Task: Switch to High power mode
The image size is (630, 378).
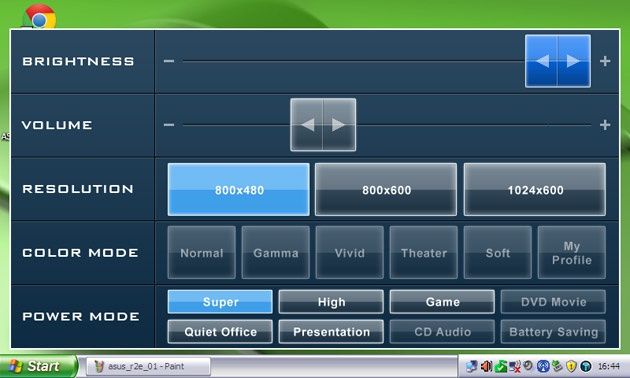Action: coord(331,302)
